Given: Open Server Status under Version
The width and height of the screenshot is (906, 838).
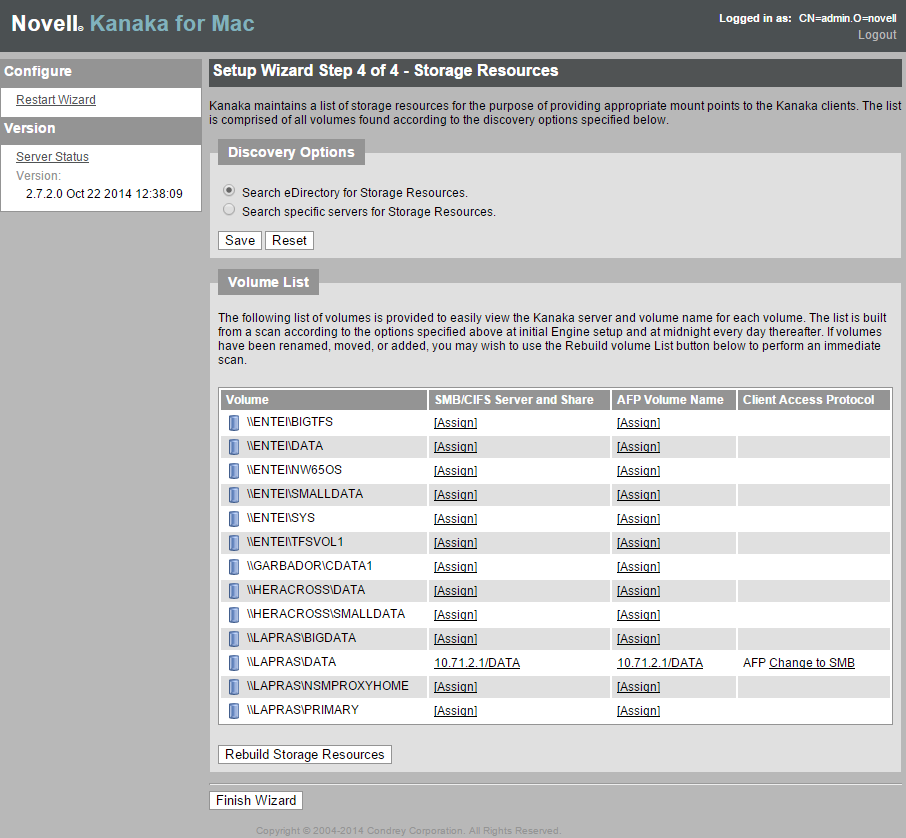Looking at the screenshot, I should [52, 157].
